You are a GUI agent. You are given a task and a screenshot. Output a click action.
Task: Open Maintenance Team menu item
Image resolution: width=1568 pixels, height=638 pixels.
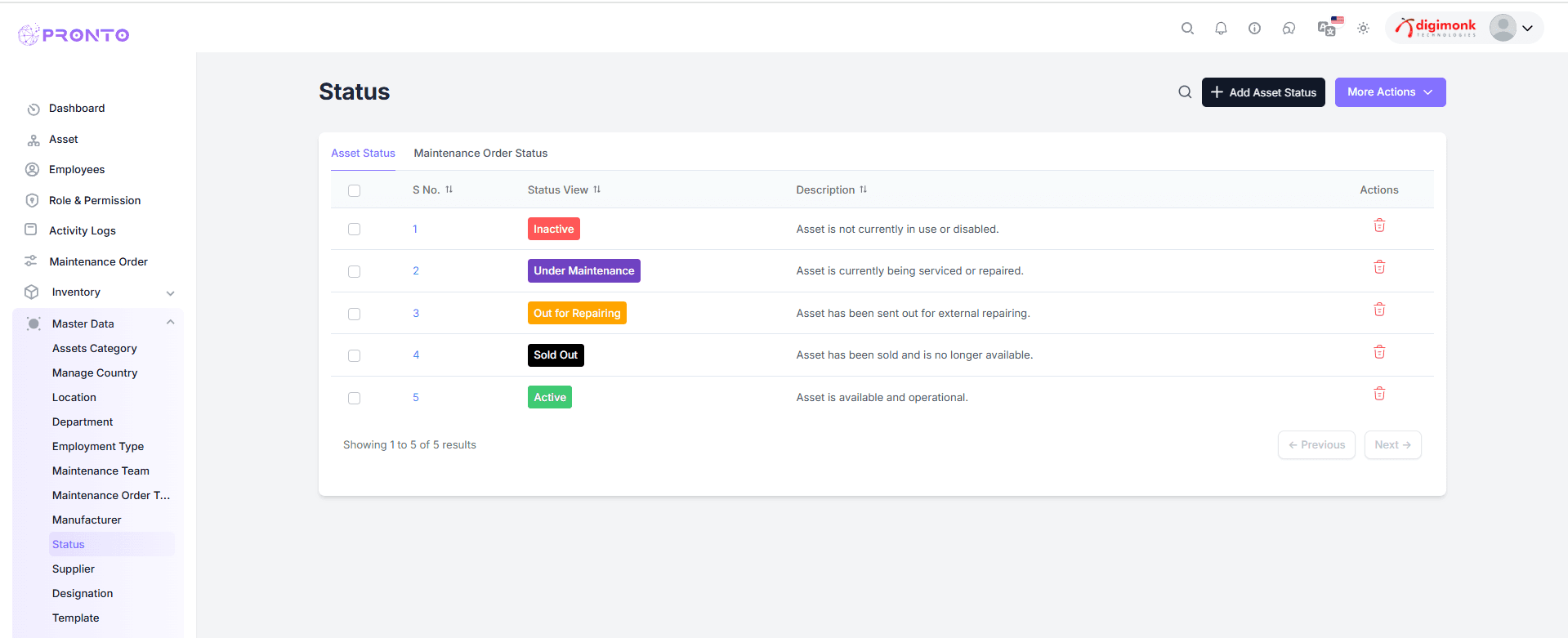pos(101,471)
